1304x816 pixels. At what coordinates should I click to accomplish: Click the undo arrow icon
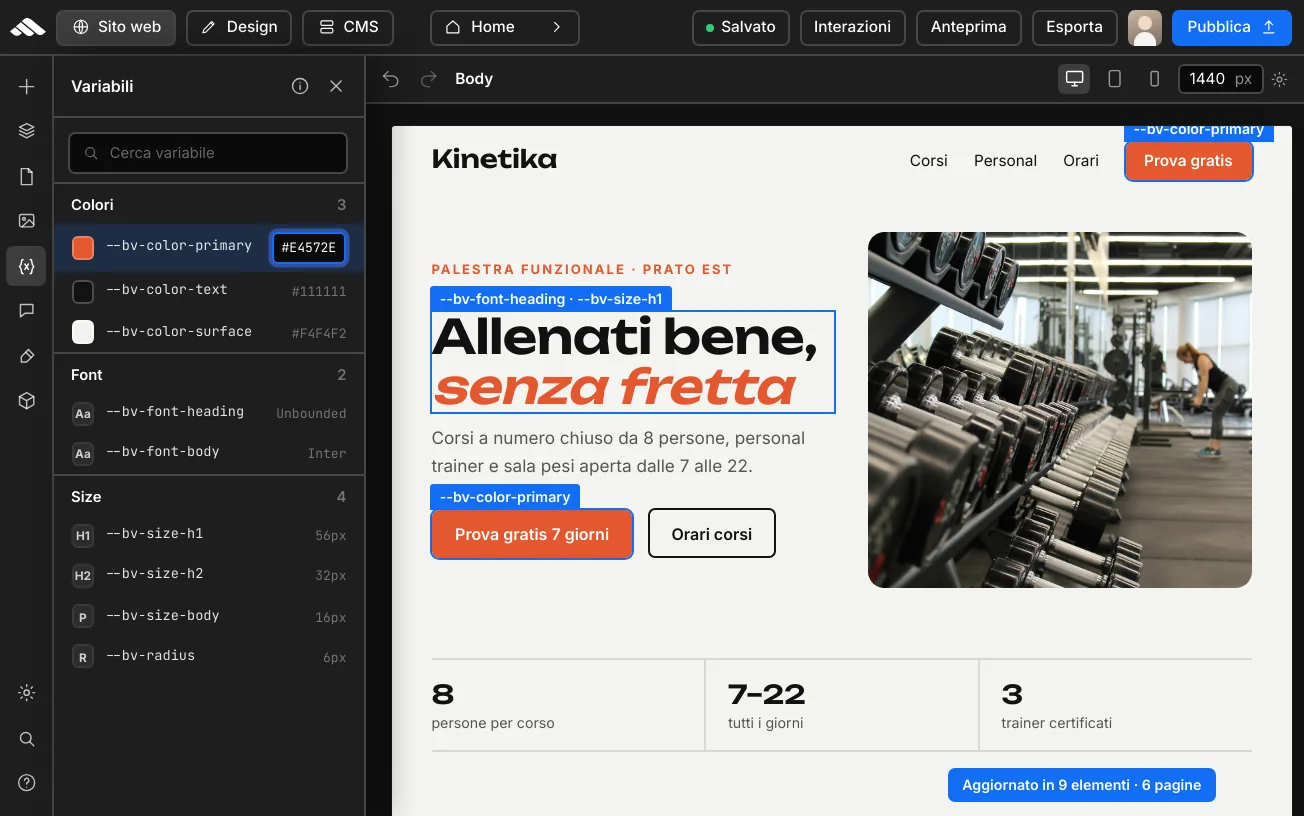pyautogui.click(x=391, y=79)
